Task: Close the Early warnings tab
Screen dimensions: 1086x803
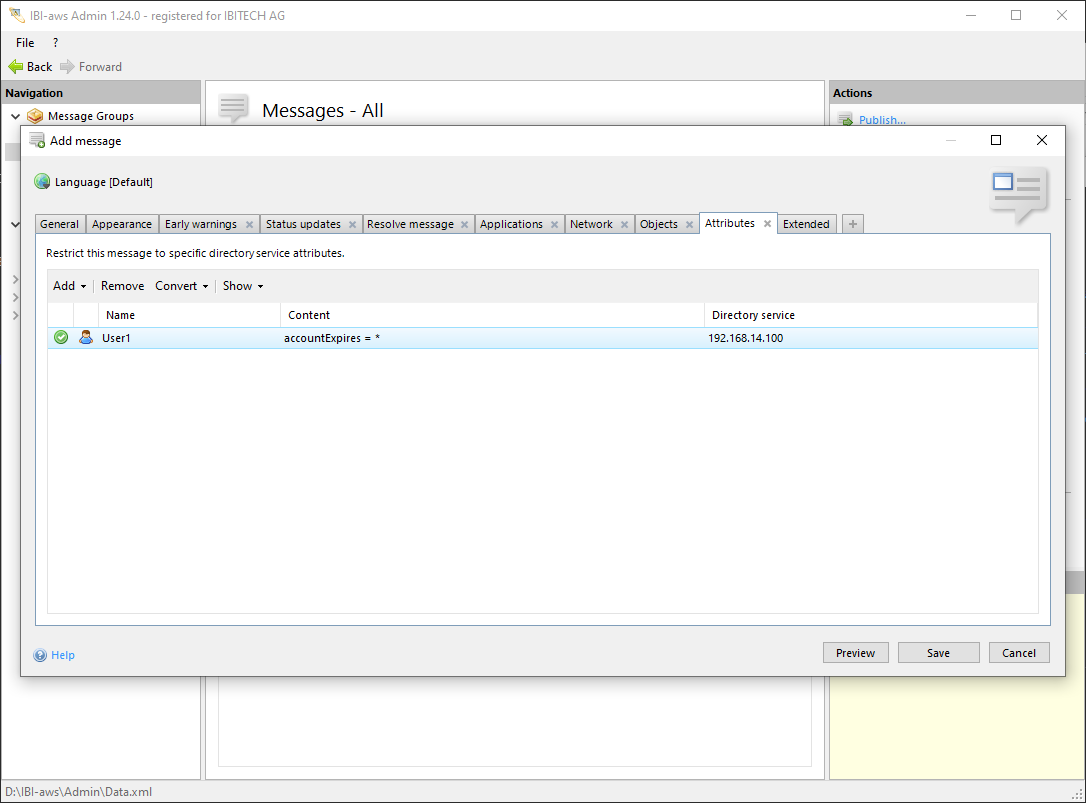Action: tap(249, 225)
